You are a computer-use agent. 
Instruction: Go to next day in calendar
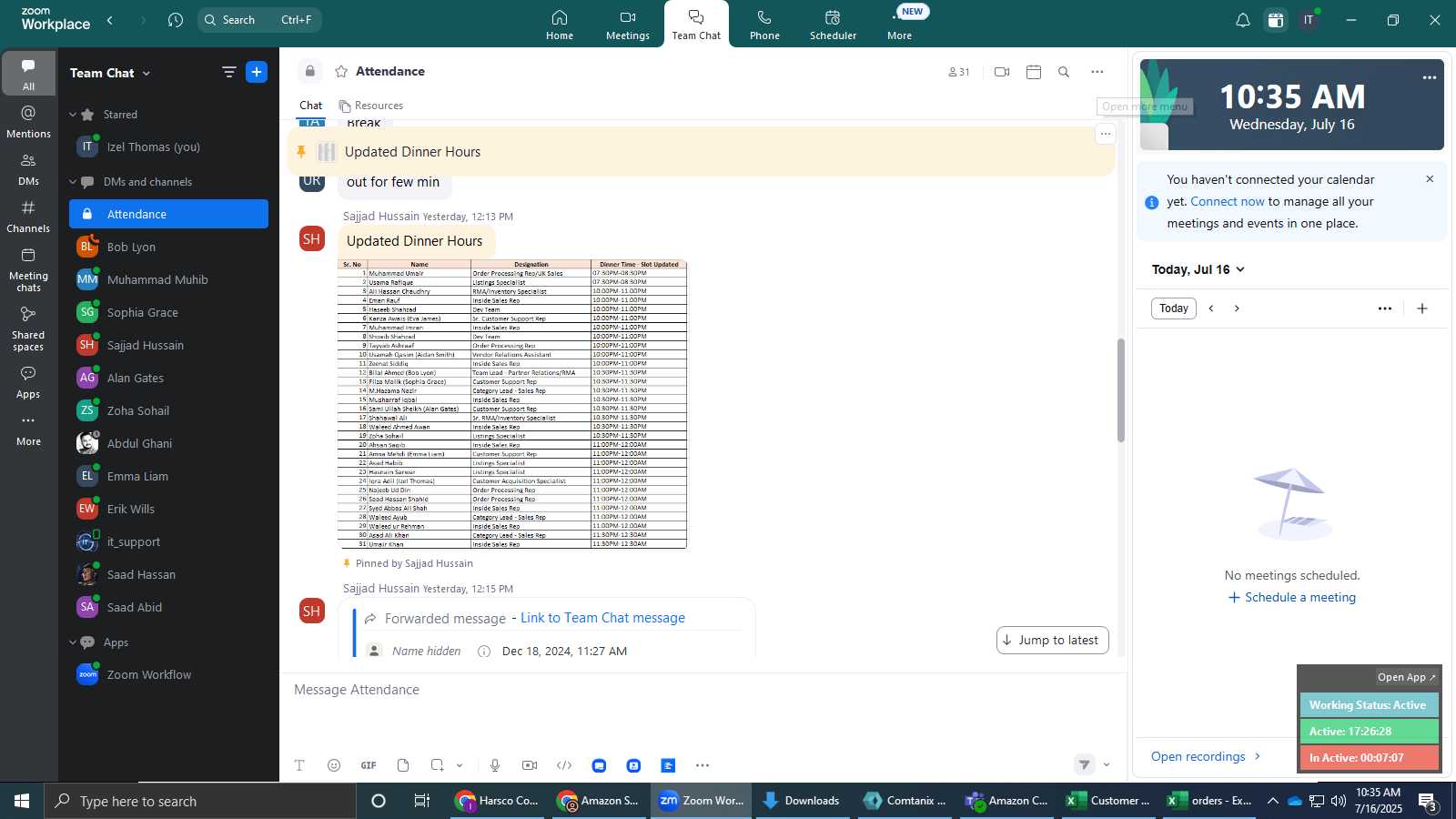tap(1237, 308)
